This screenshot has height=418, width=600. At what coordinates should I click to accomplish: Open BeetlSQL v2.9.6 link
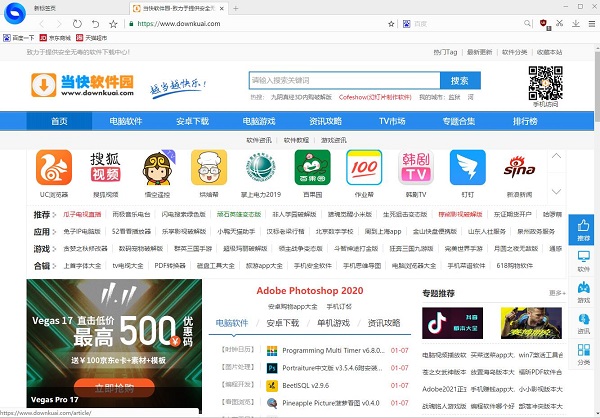(x=305, y=385)
